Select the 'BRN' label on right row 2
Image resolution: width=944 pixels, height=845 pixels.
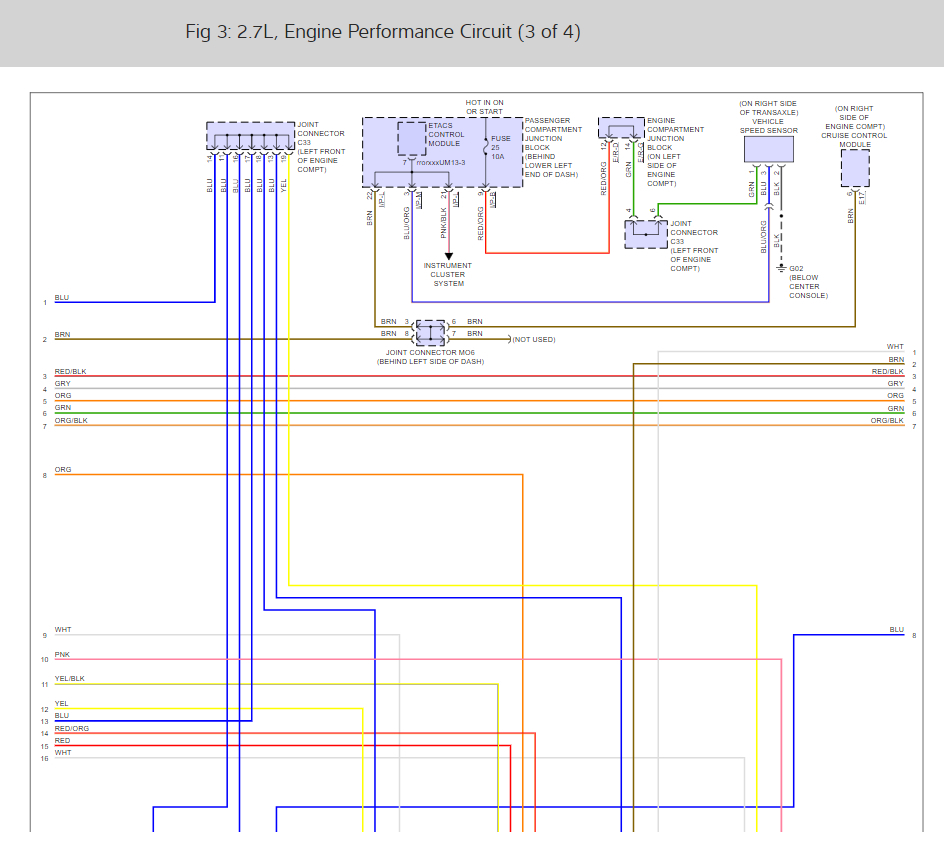click(x=896, y=359)
